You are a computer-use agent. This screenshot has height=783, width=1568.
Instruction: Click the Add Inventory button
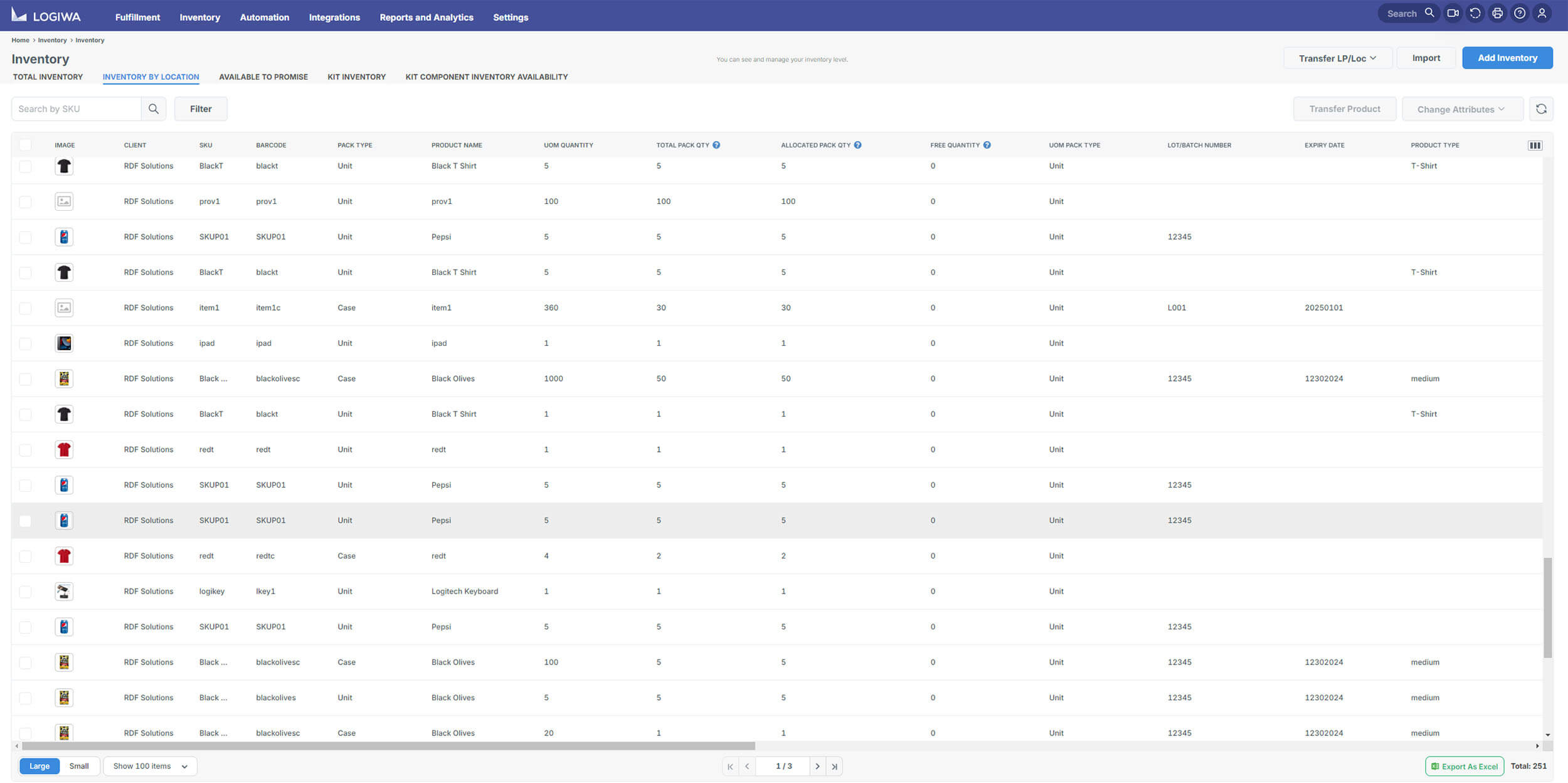[x=1507, y=58]
